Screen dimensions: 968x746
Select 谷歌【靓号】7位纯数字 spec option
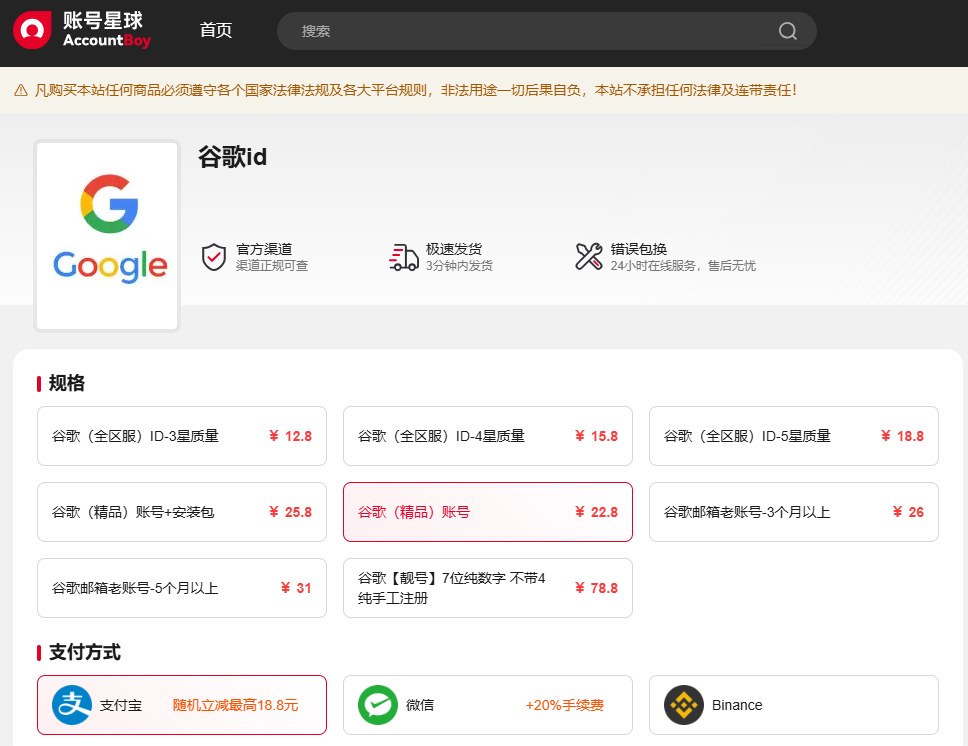coord(488,588)
